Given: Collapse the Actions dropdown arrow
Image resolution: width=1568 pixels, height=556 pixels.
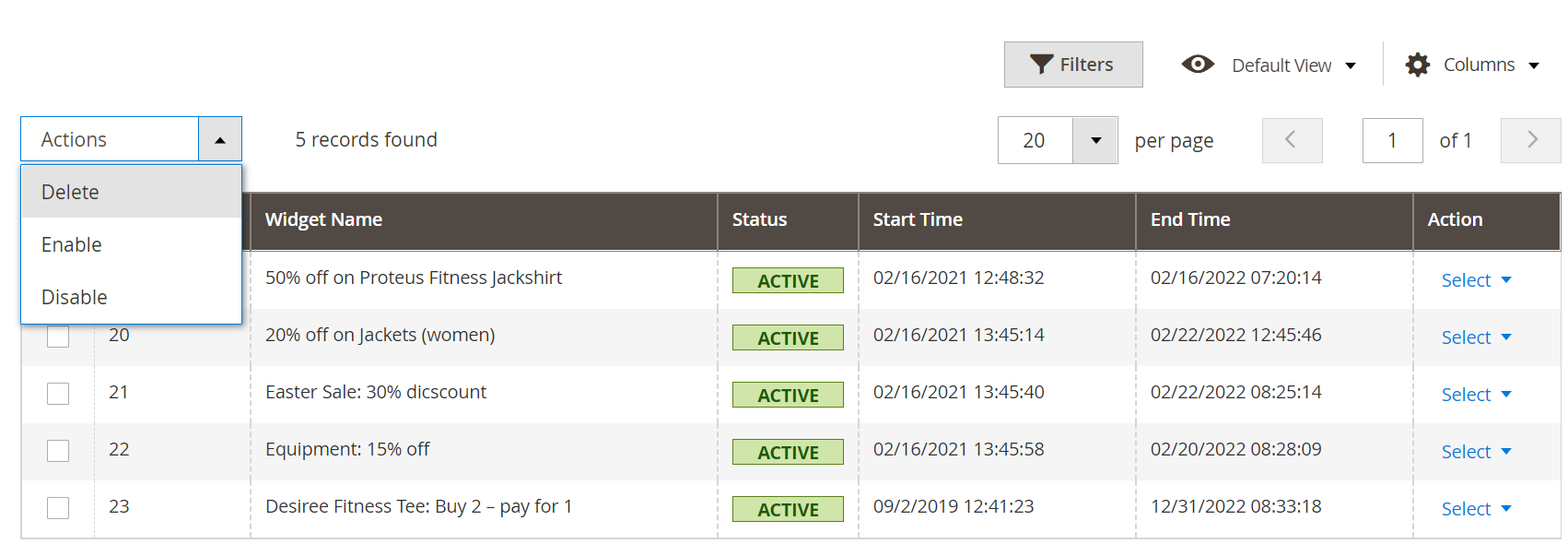Looking at the screenshot, I should point(220,140).
